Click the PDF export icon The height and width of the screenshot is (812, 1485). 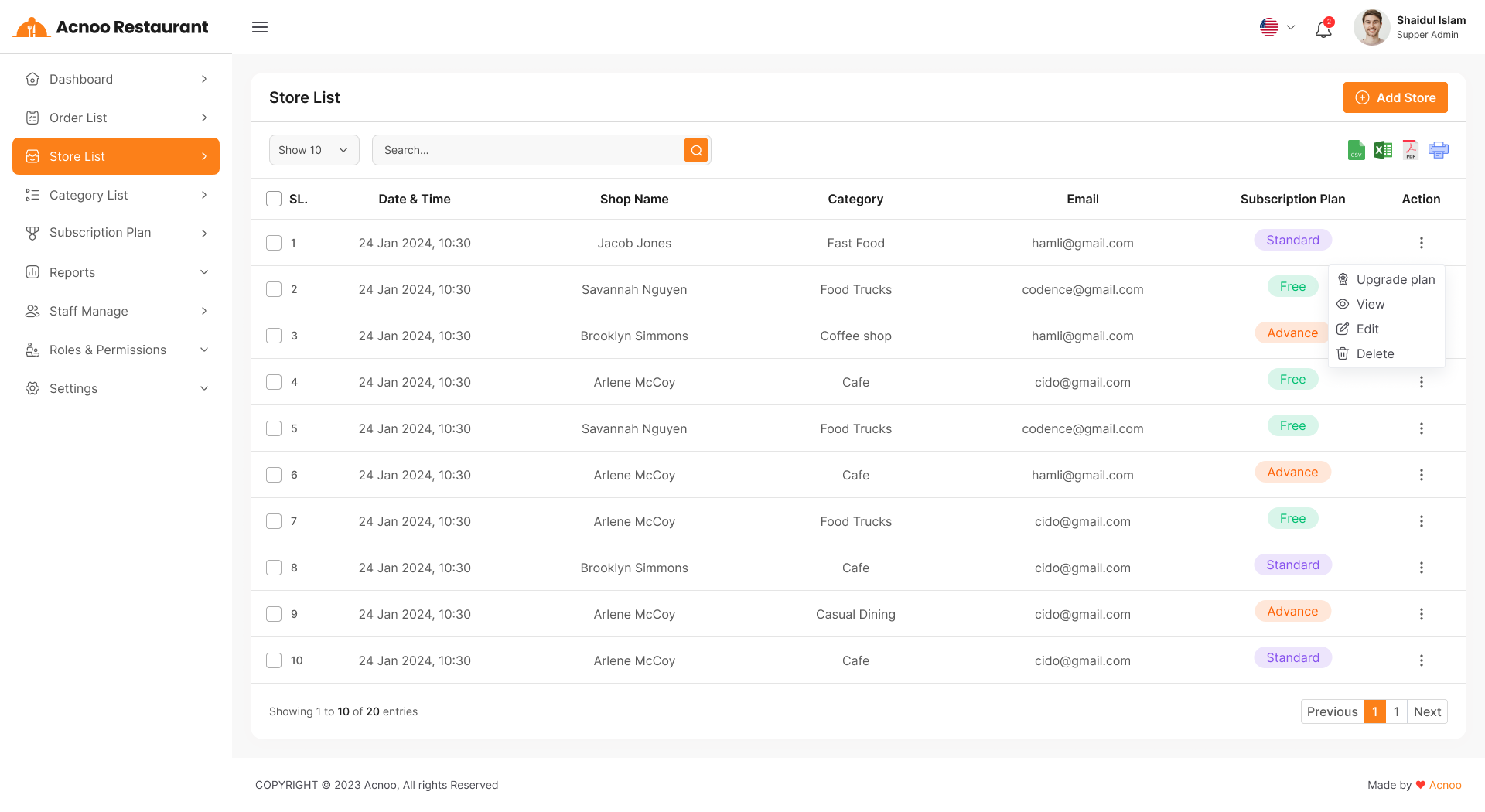click(1410, 150)
